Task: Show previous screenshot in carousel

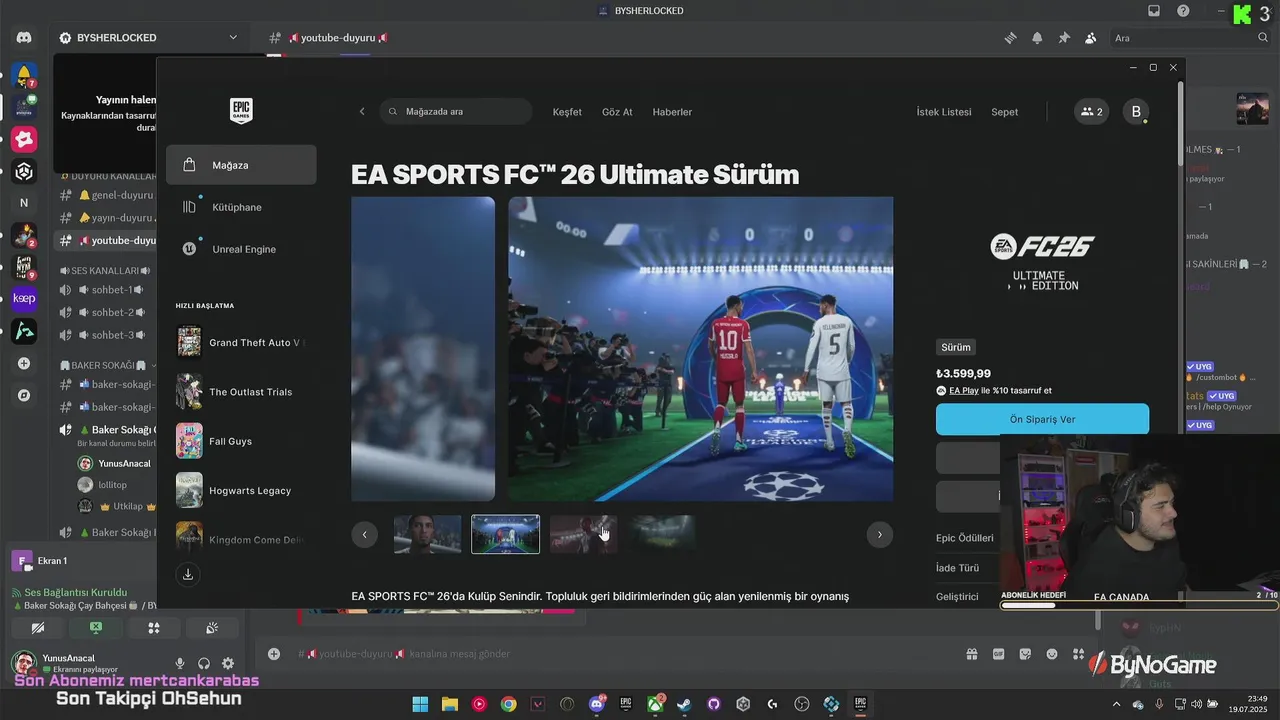Action: tap(364, 534)
